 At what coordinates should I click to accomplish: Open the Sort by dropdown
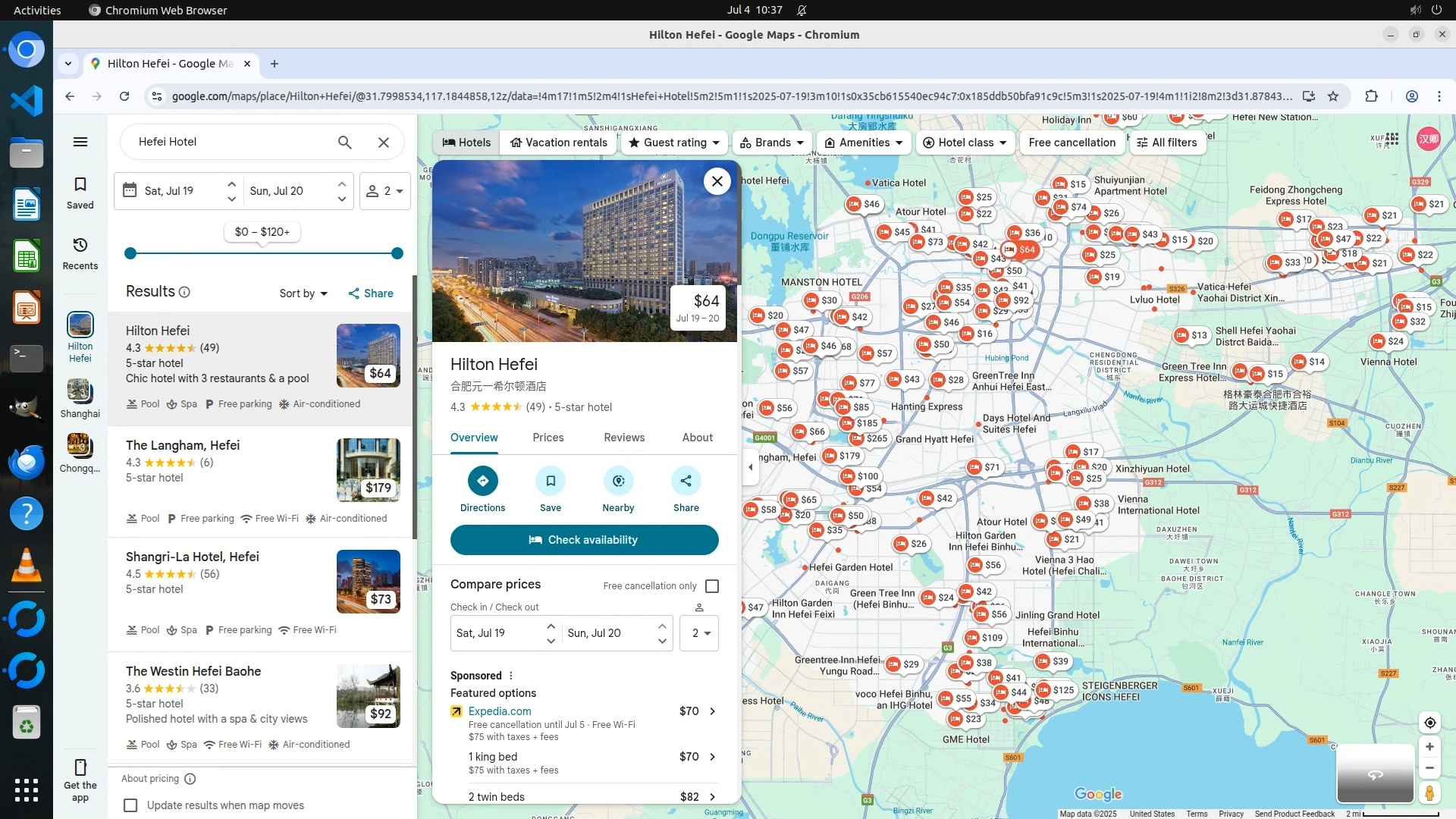coord(303,293)
